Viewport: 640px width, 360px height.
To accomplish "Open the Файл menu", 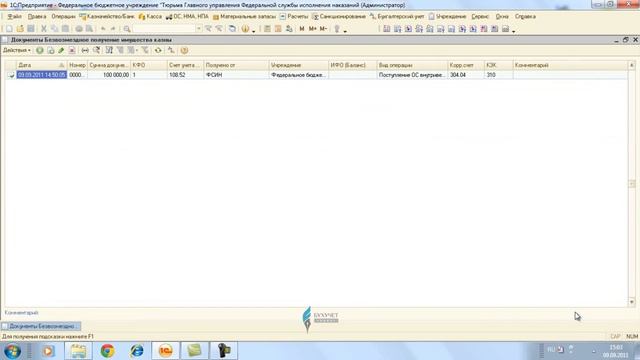I will tap(15, 16).
